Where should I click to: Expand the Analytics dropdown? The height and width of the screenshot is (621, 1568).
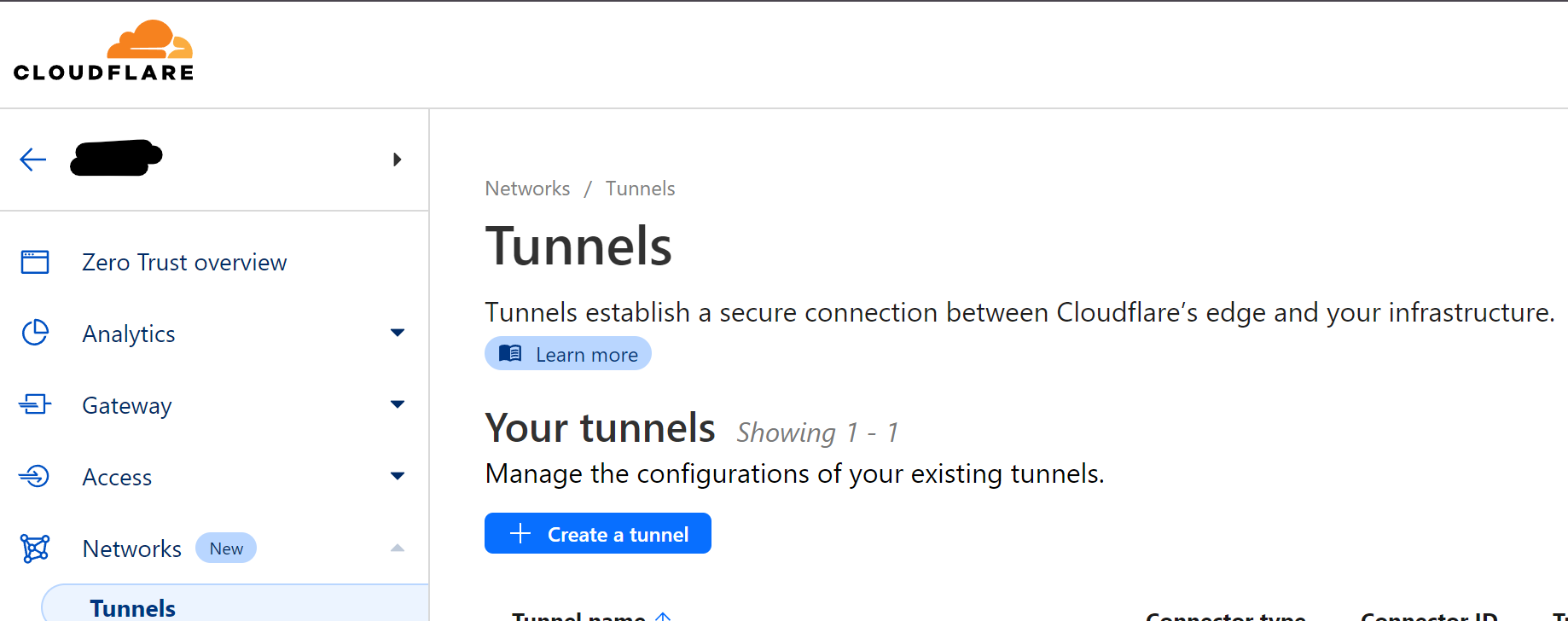398,333
